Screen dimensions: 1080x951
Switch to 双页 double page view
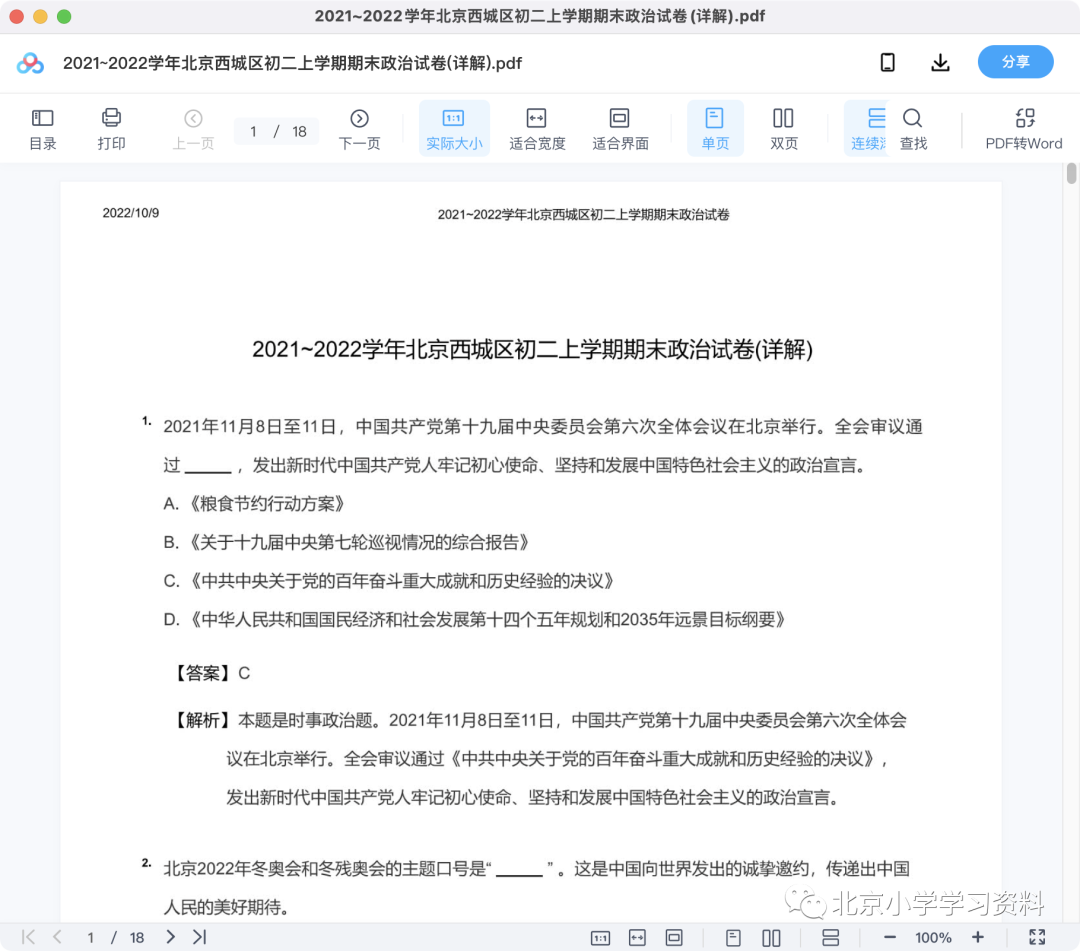pyautogui.click(x=783, y=129)
